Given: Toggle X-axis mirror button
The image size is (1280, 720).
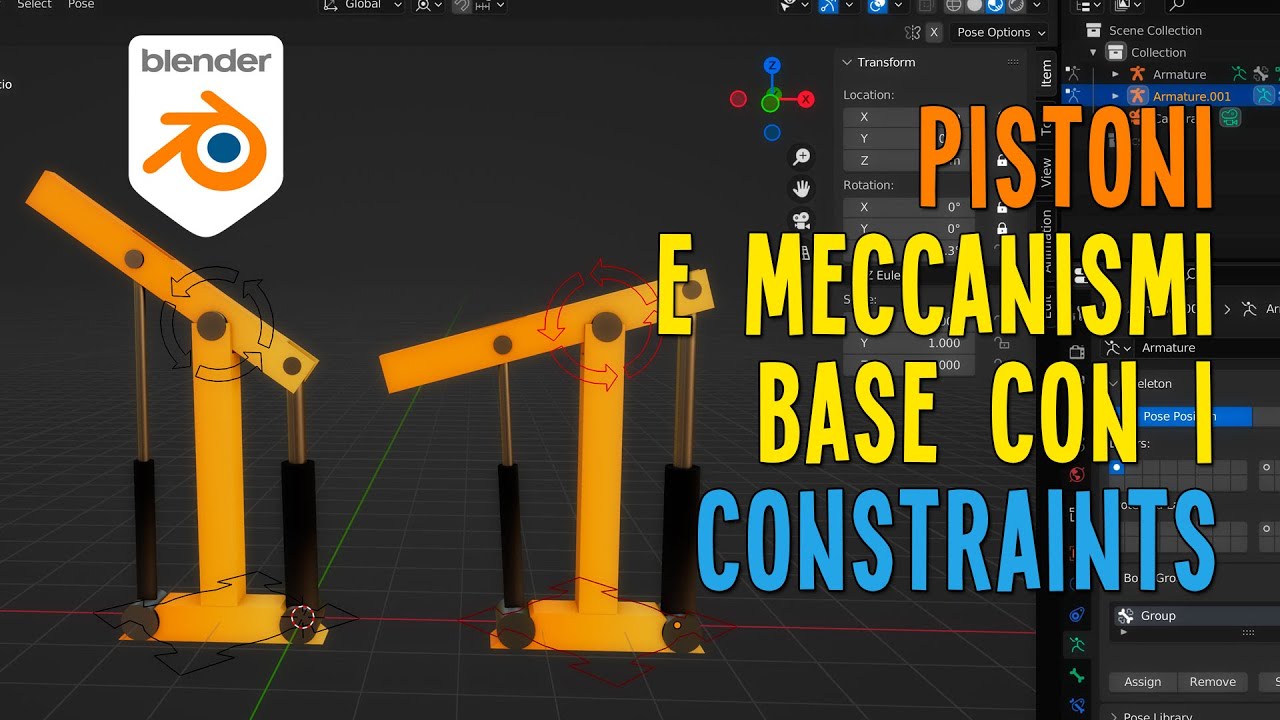Looking at the screenshot, I should click(x=934, y=32).
